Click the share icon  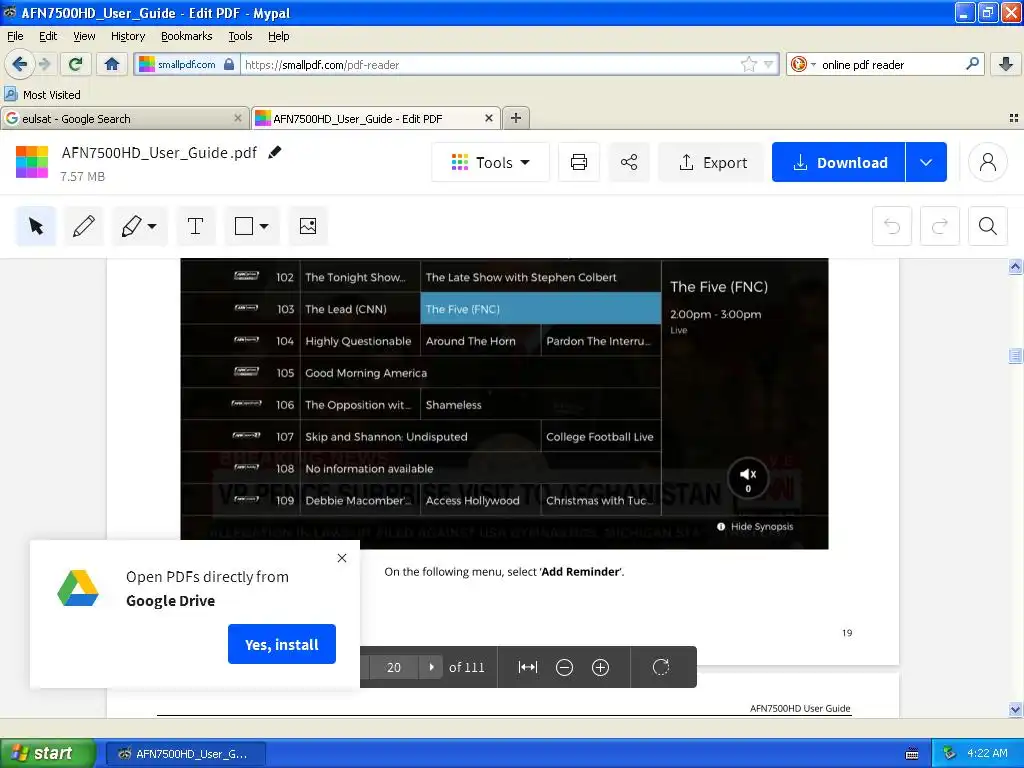tap(629, 162)
